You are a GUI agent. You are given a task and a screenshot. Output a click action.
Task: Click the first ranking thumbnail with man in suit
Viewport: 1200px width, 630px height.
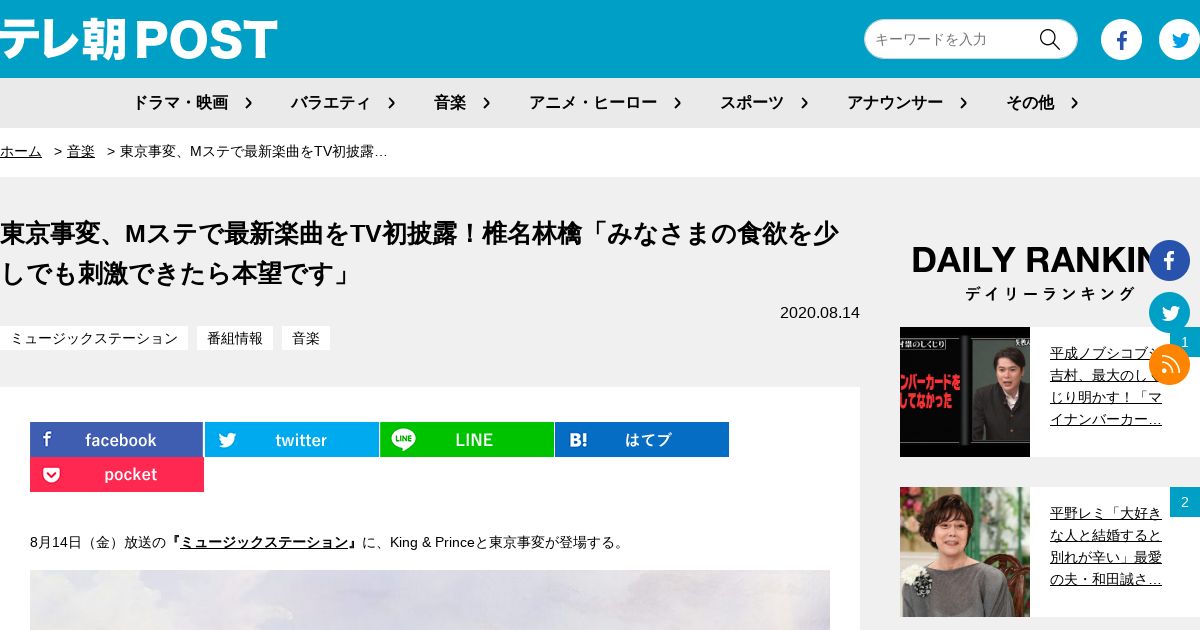[x=965, y=392]
